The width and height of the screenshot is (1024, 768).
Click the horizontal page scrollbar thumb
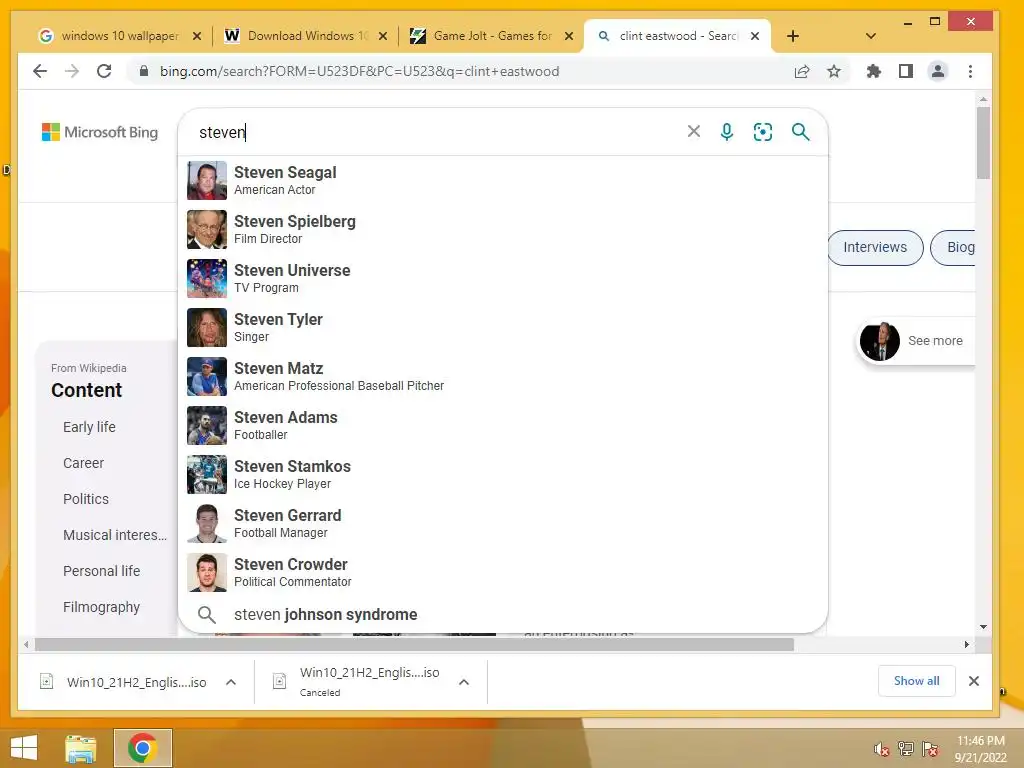[x=414, y=645]
